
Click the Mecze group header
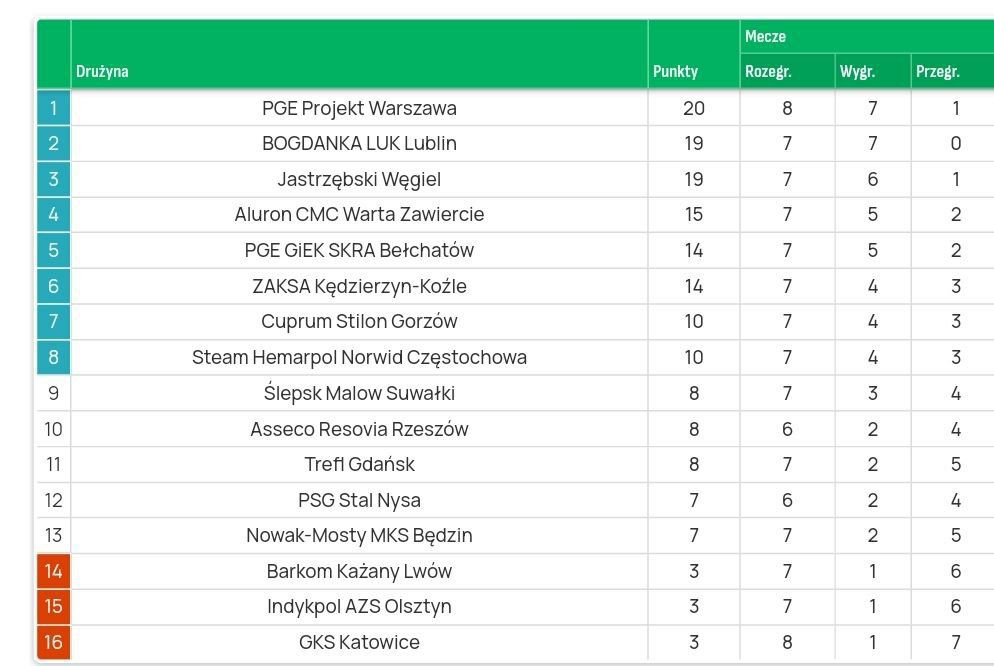click(x=765, y=37)
